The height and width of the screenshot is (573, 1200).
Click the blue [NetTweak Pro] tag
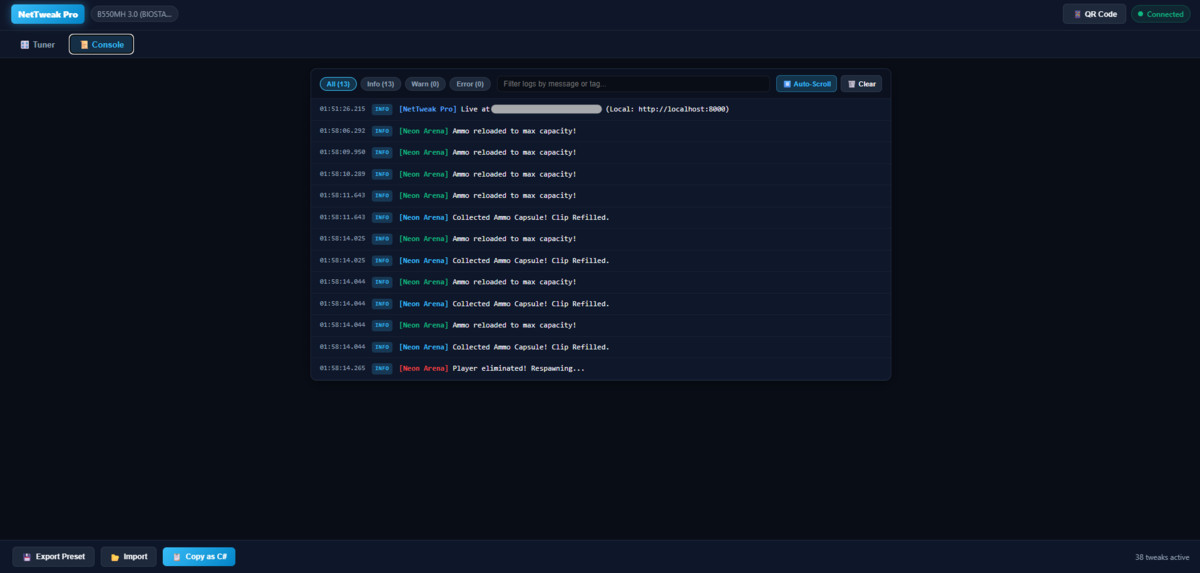click(427, 109)
